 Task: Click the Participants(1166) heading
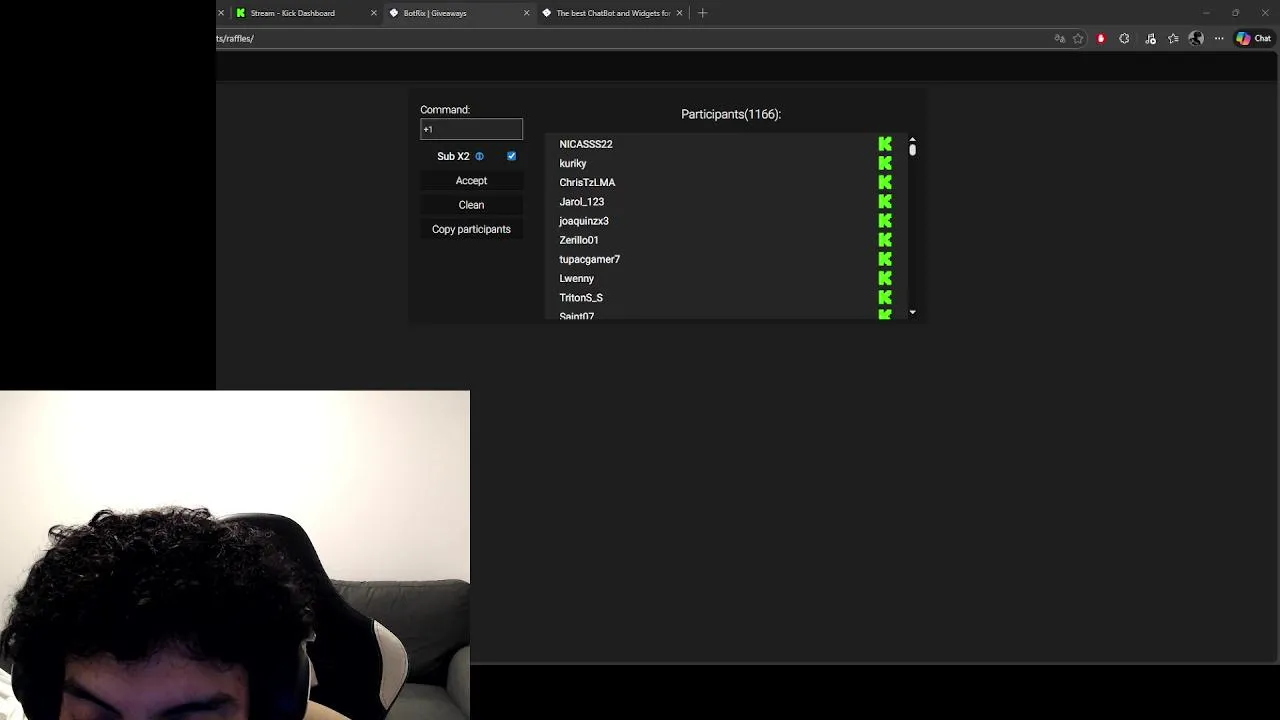pos(731,114)
